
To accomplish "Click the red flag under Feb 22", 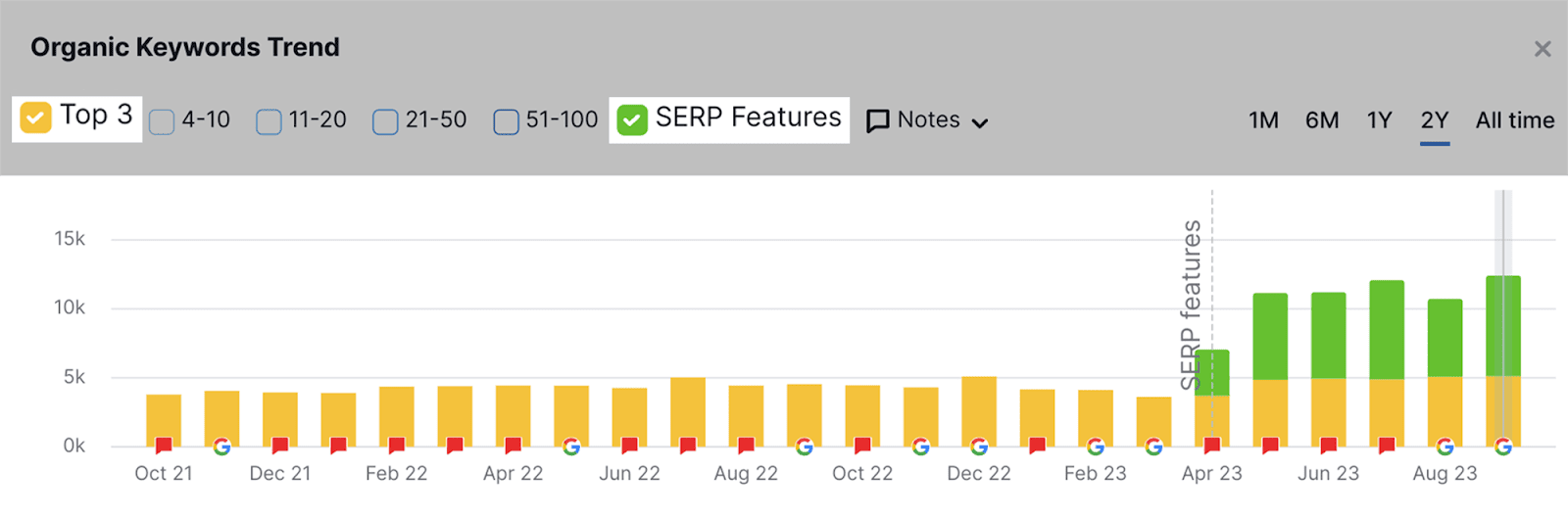I will pos(397,446).
